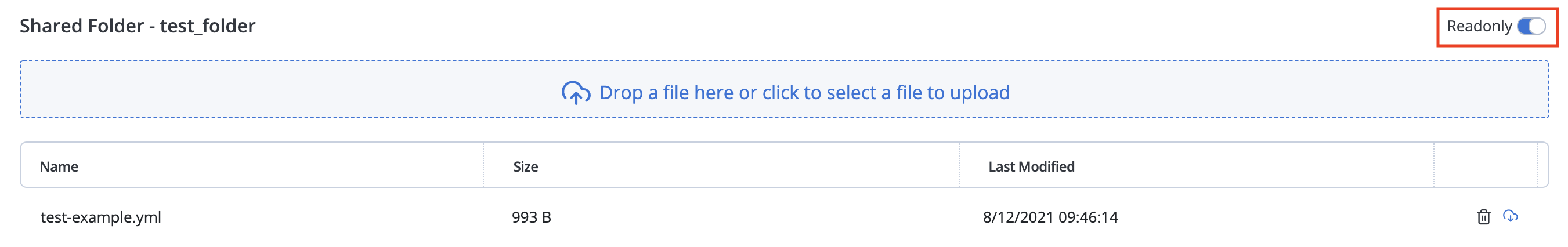Image resolution: width=1568 pixels, height=247 pixels.
Task: Download test-example.yml using the cloud download icon
Action: point(1510,216)
